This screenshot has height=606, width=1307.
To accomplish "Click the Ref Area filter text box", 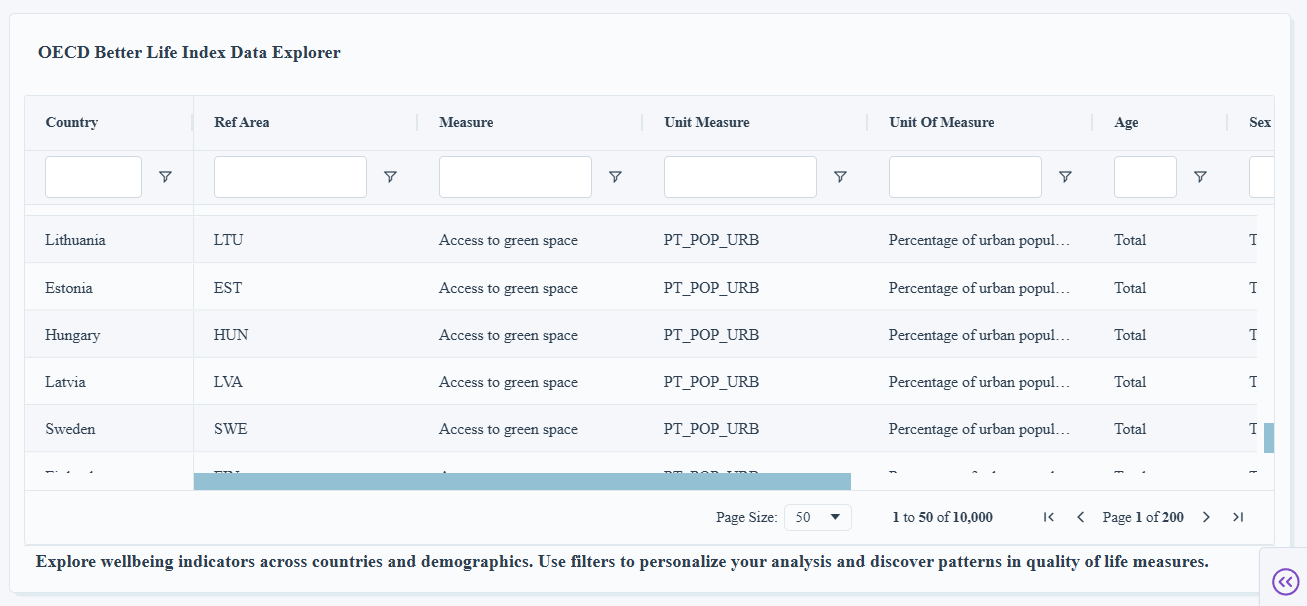I will [290, 177].
